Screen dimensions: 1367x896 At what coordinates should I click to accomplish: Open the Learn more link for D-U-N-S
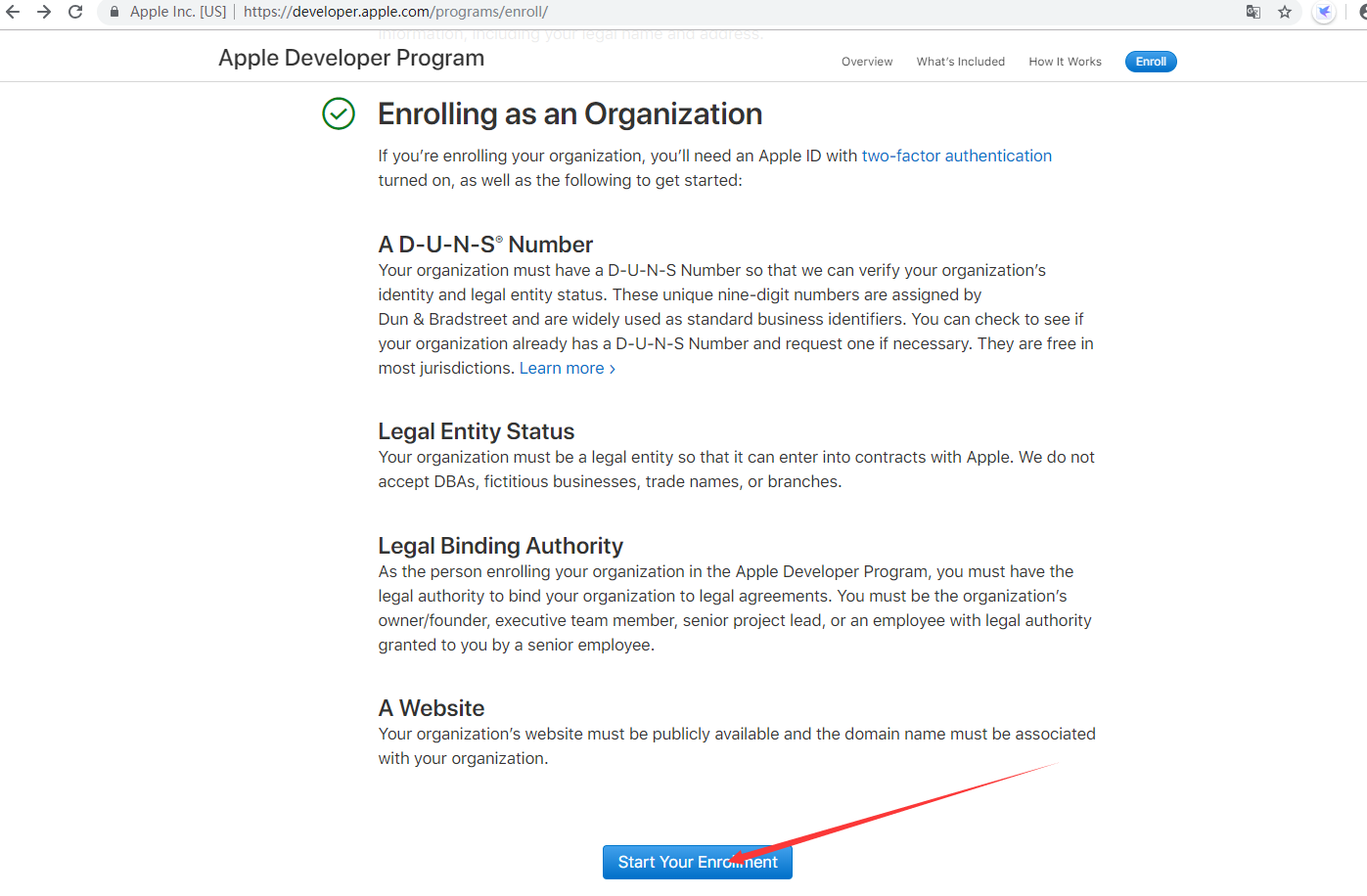point(568,368)
